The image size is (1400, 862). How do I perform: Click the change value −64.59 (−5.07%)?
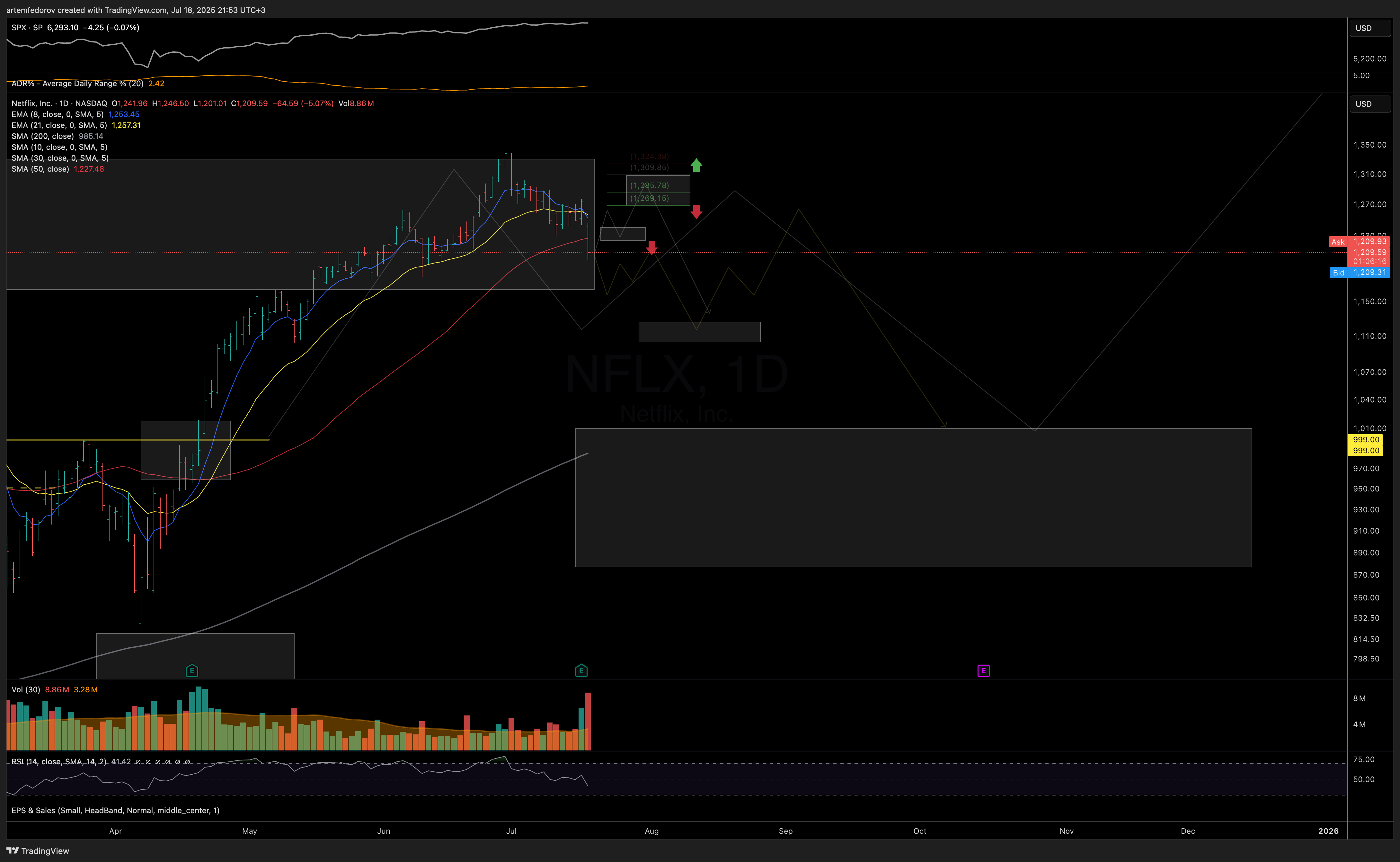coord(303,103)
